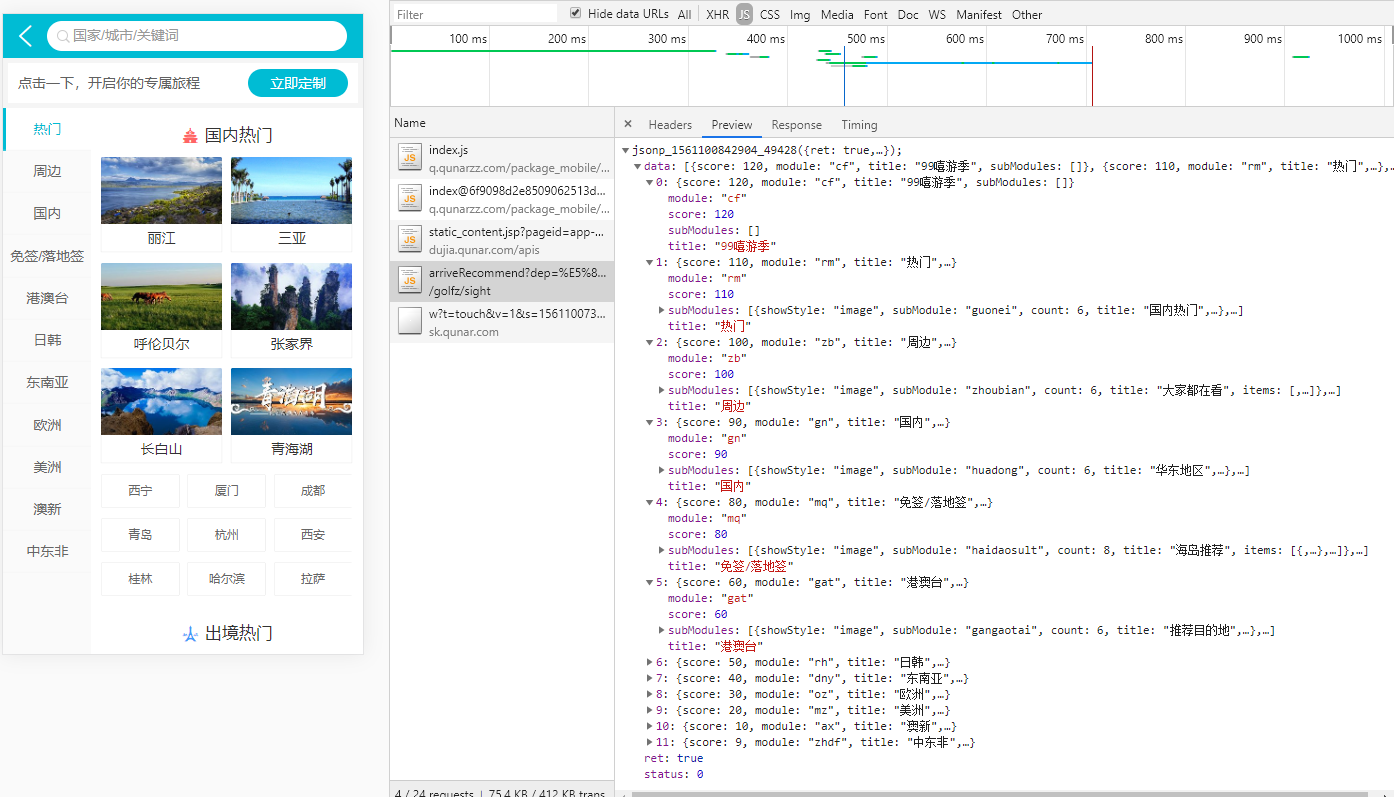
Task: Expand subModules under module rm
Action: [662, 310]
